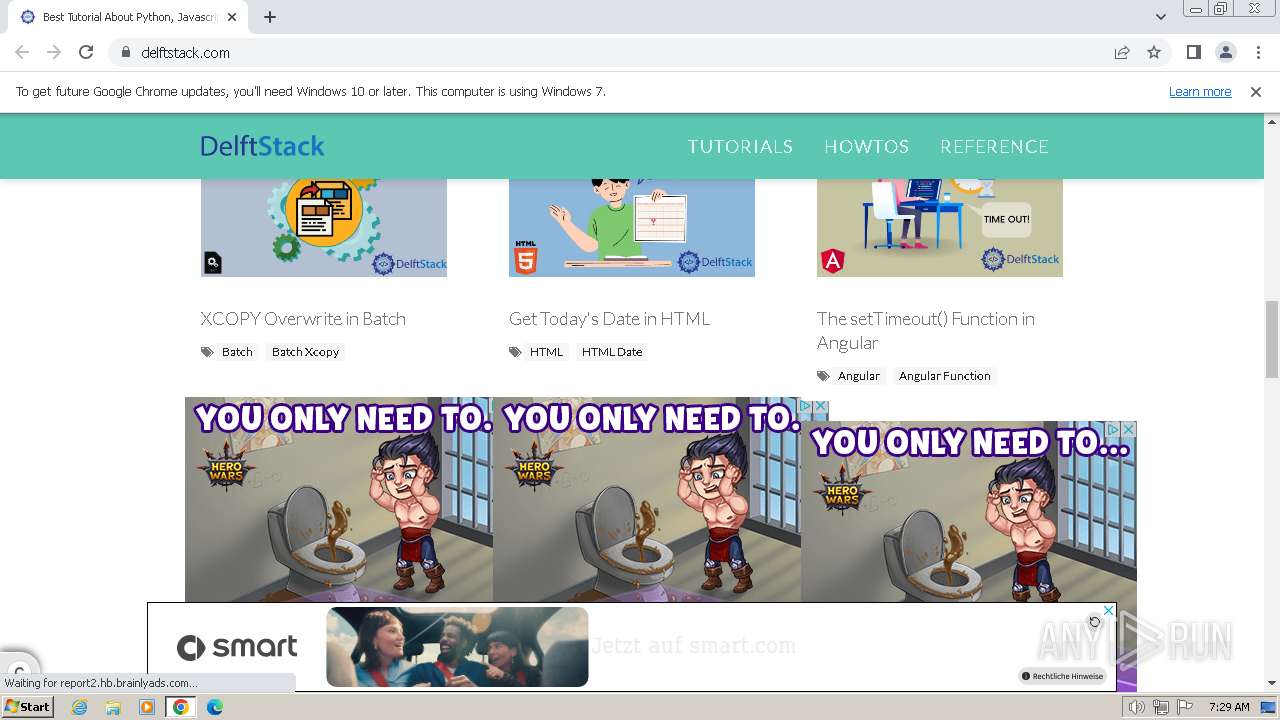
Task: Click the 7:29 AM clock
Action: tap(1229, 707)
